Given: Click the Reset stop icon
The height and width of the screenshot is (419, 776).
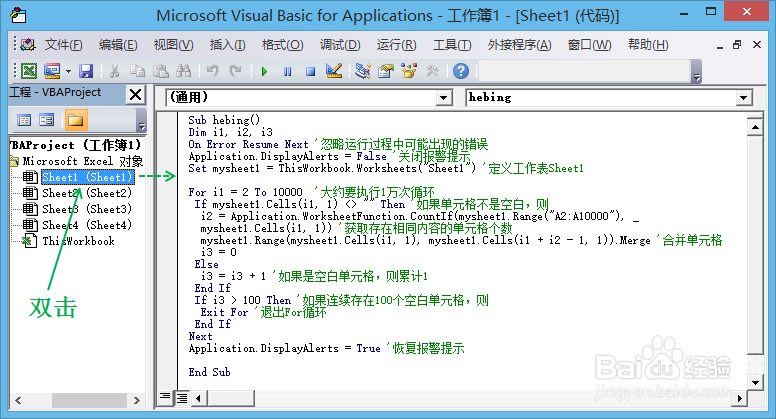Looking at the screenshot, I should click(310, 72).
